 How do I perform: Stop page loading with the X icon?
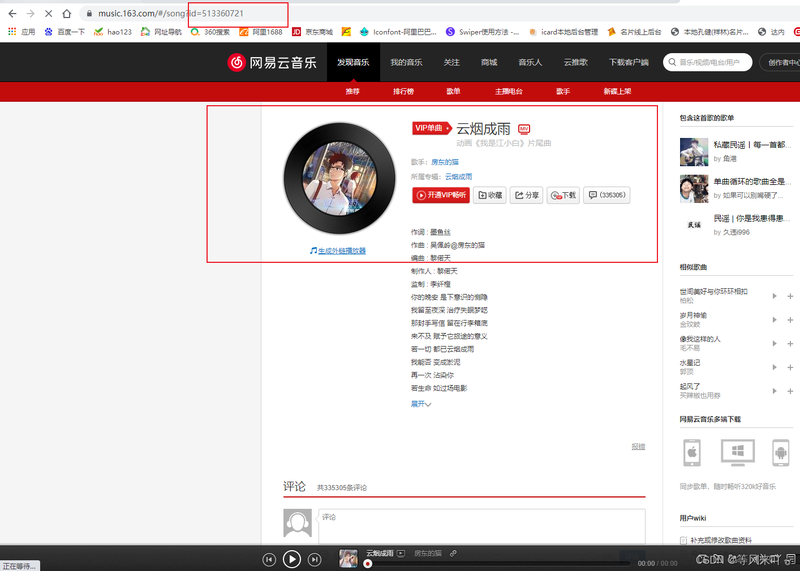point(48,14)
